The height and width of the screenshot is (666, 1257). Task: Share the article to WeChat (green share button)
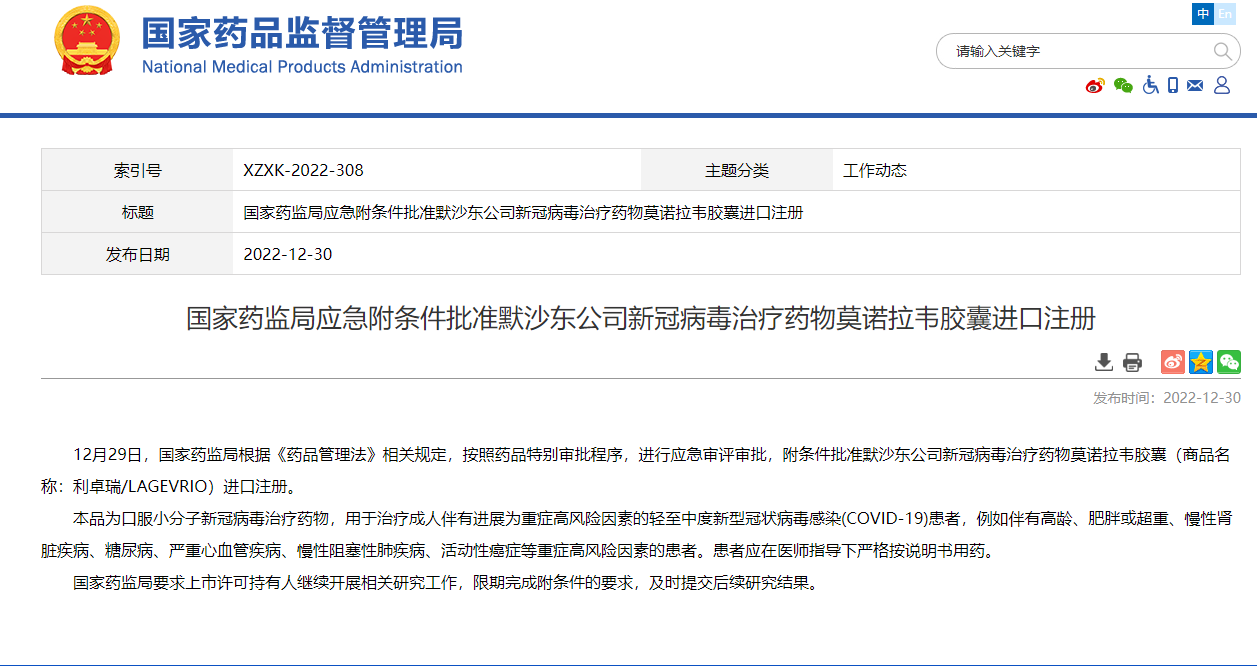pyautogui.click(x=1228, y=362)
